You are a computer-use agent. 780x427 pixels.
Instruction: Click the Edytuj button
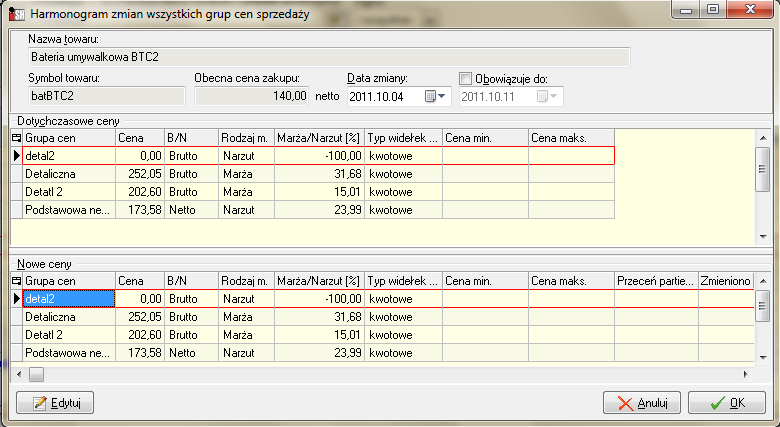click(55, 402)
